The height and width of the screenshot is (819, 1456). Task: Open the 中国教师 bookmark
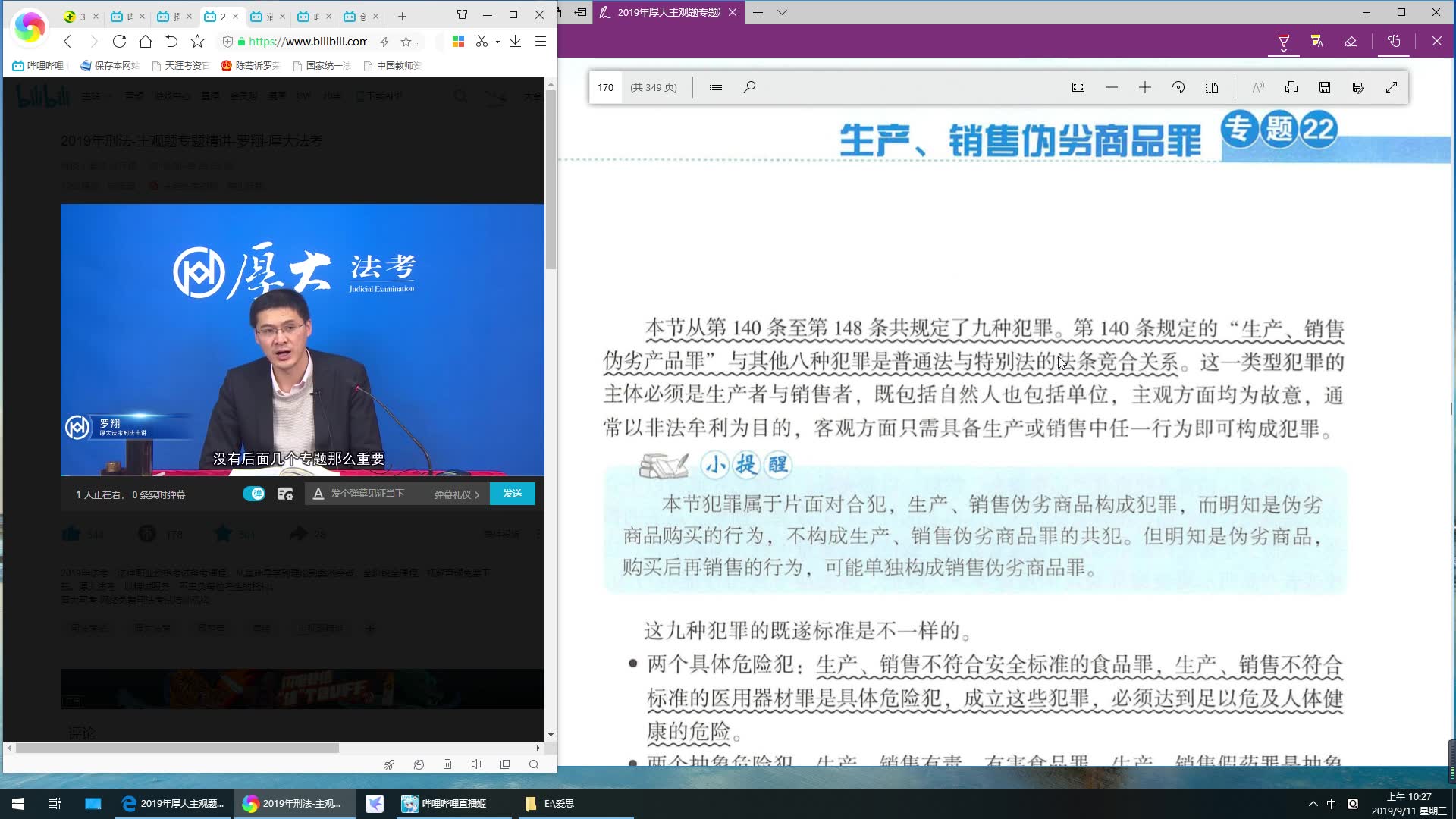click(392, 66)
